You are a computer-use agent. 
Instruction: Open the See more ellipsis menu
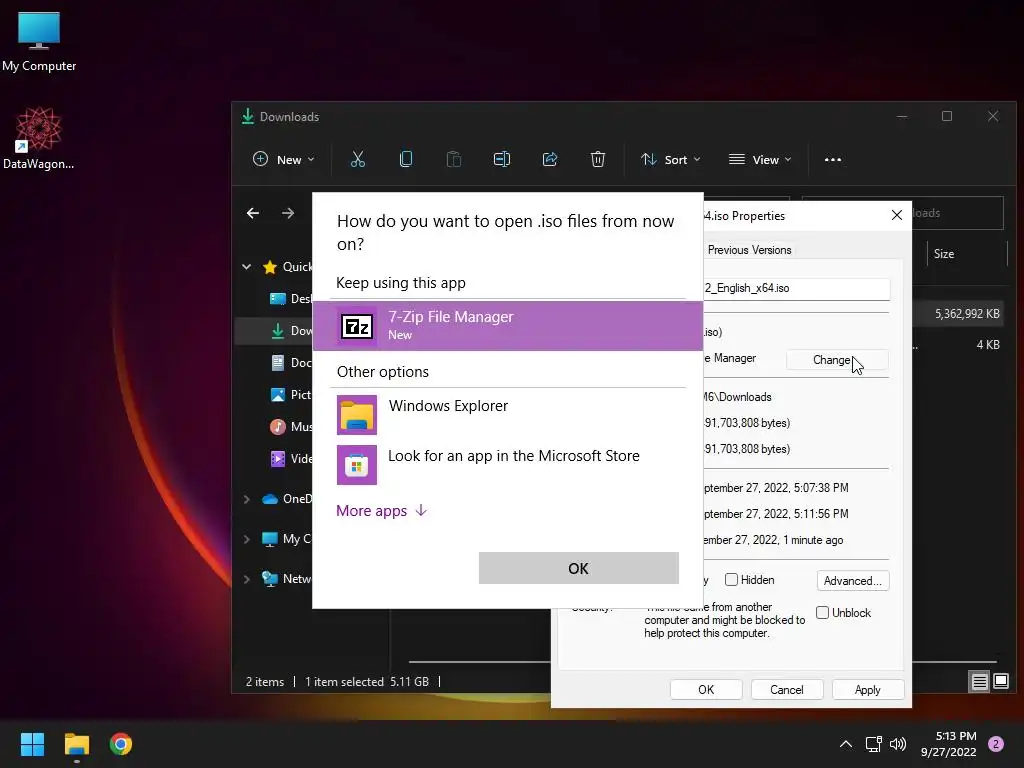click(833, 159)
